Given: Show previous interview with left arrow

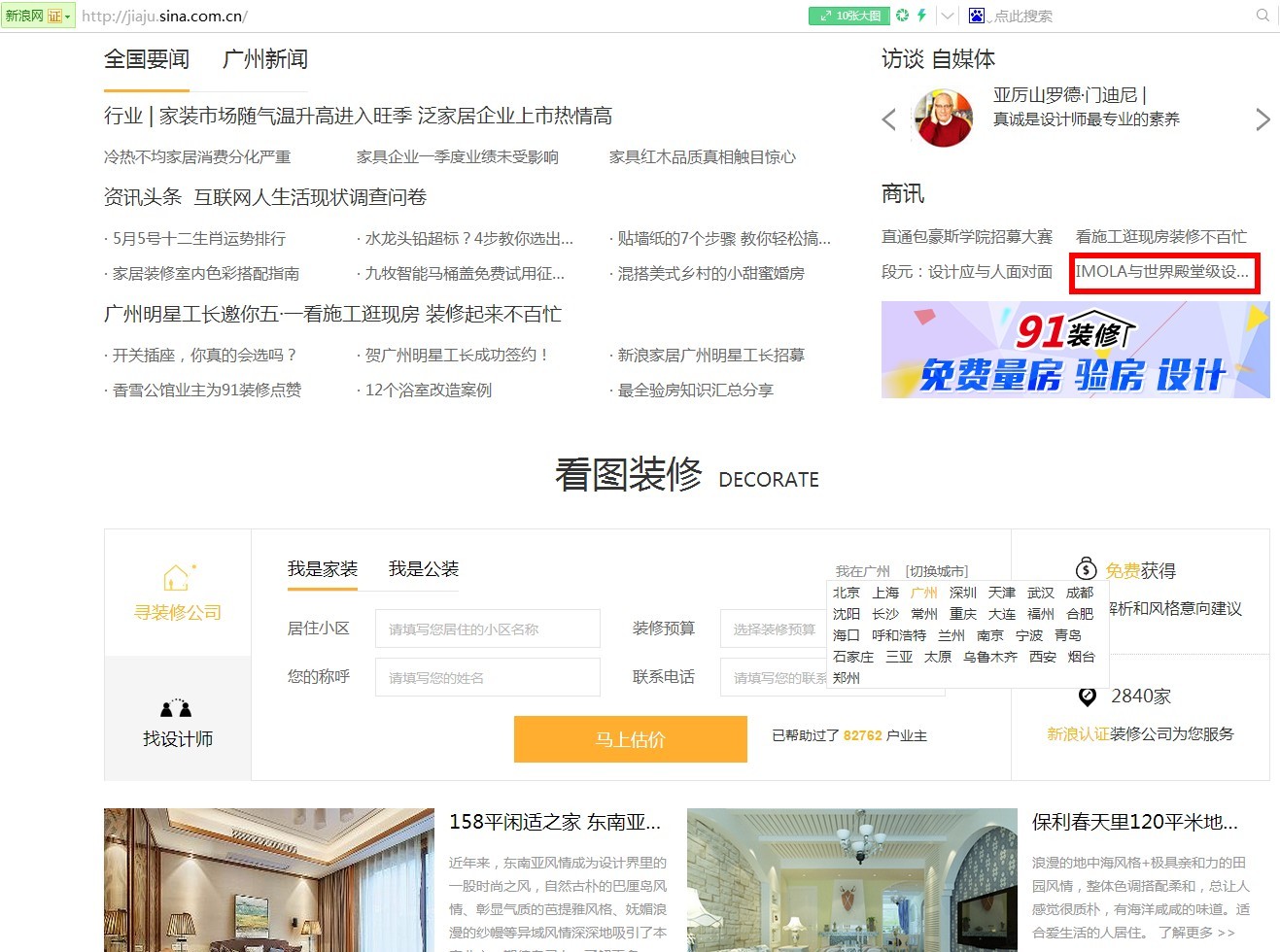Looking at the screenshot, I should pos(888,119).
